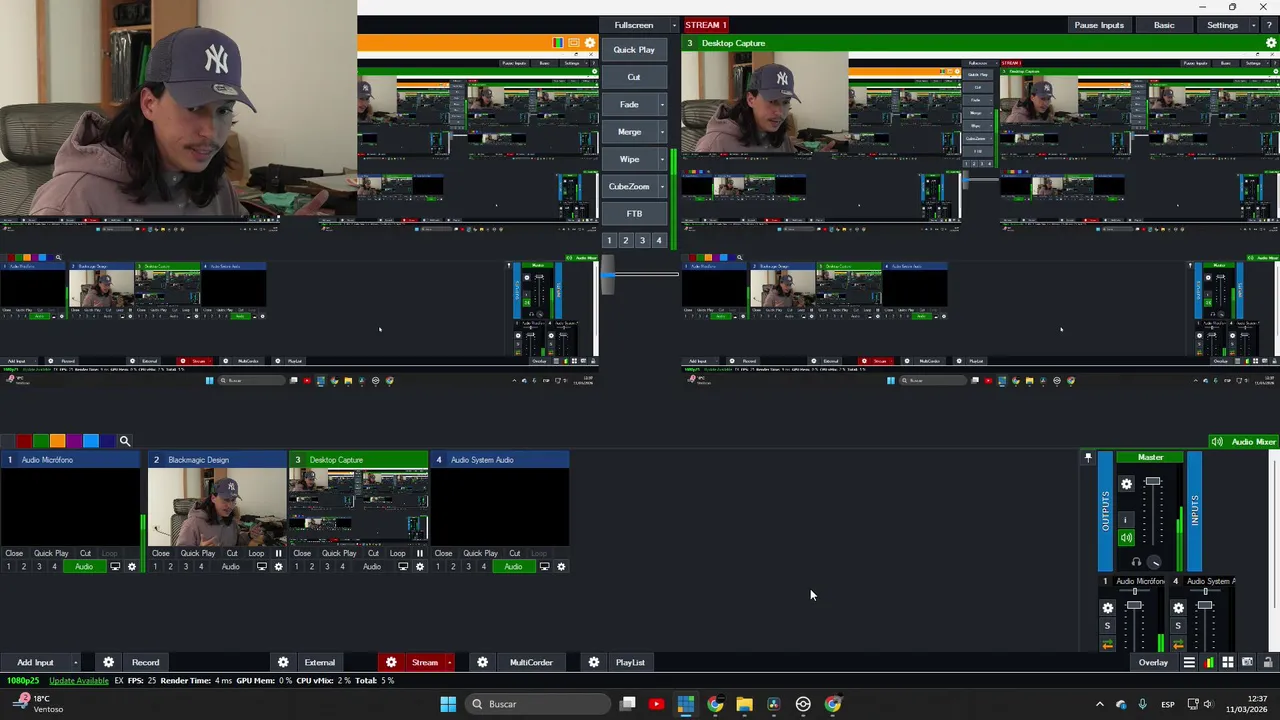Mute Master audio speaker toggle
The width and height of the screenshot is (1280, 720).
1126,538
